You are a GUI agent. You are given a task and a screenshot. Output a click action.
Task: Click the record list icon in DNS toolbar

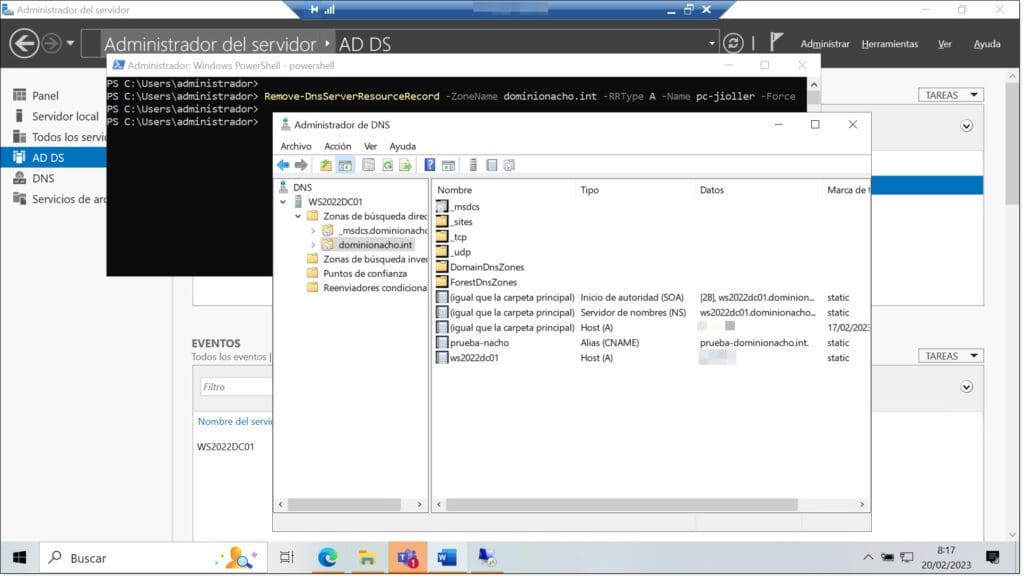click(x=492, y=165)
